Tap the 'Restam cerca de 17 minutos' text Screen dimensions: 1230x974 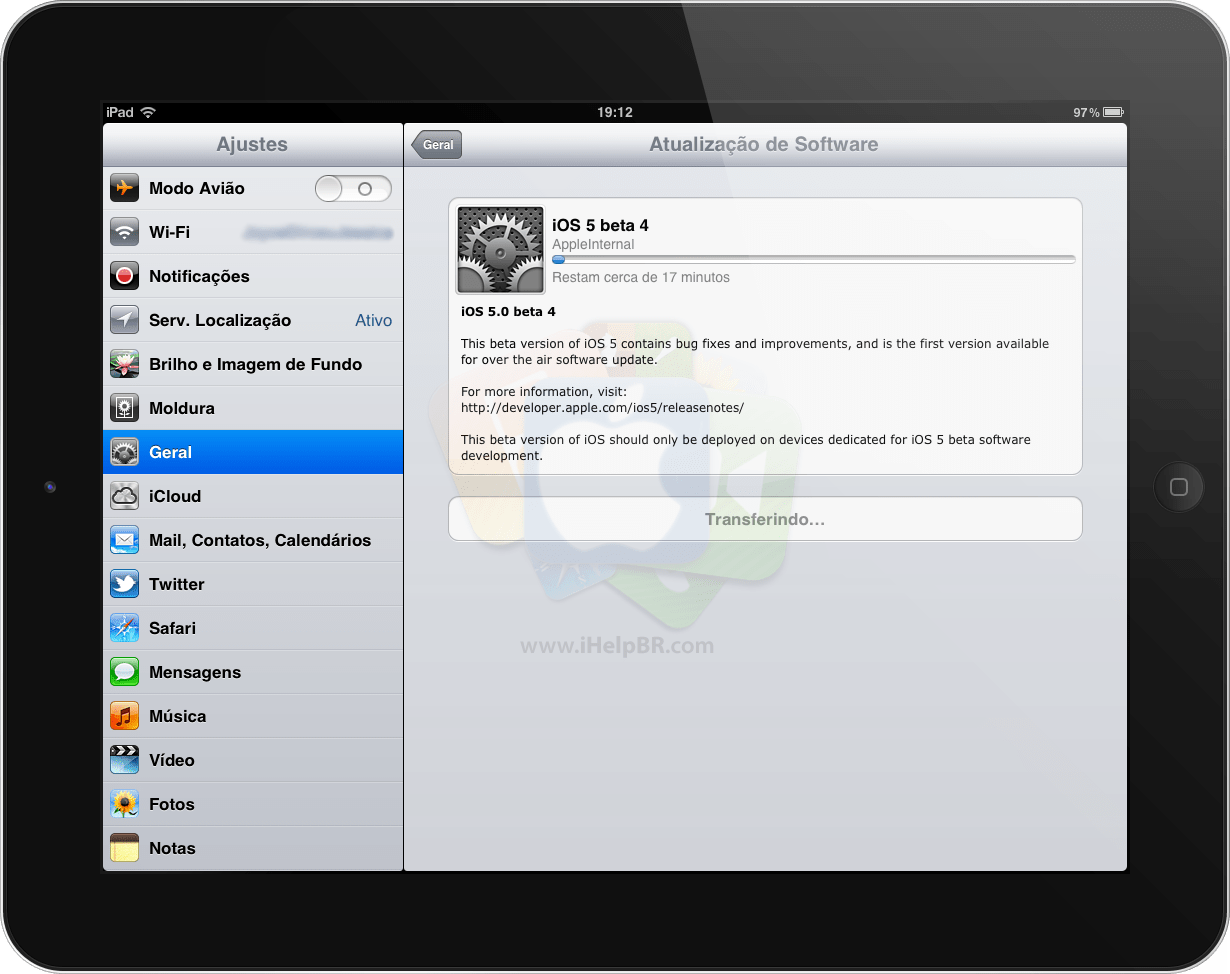pos(641,277)
